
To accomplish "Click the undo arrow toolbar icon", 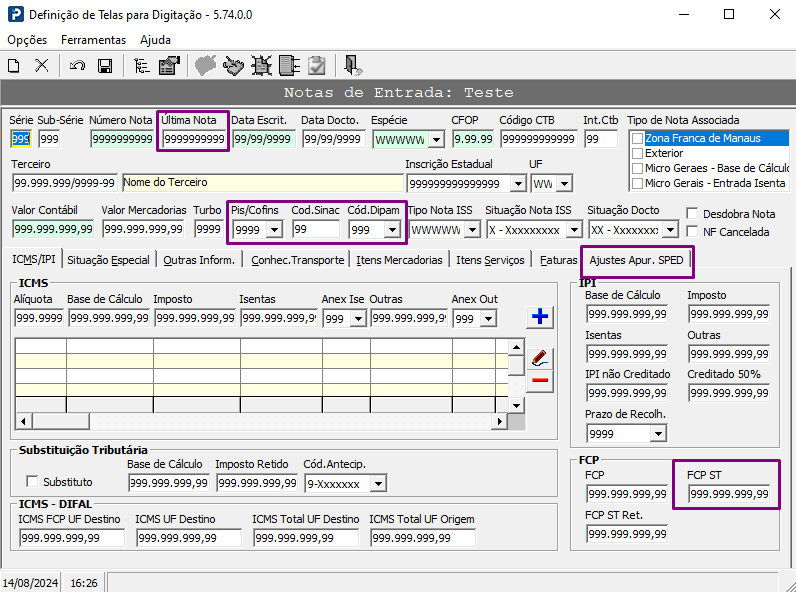I will 77,65.
